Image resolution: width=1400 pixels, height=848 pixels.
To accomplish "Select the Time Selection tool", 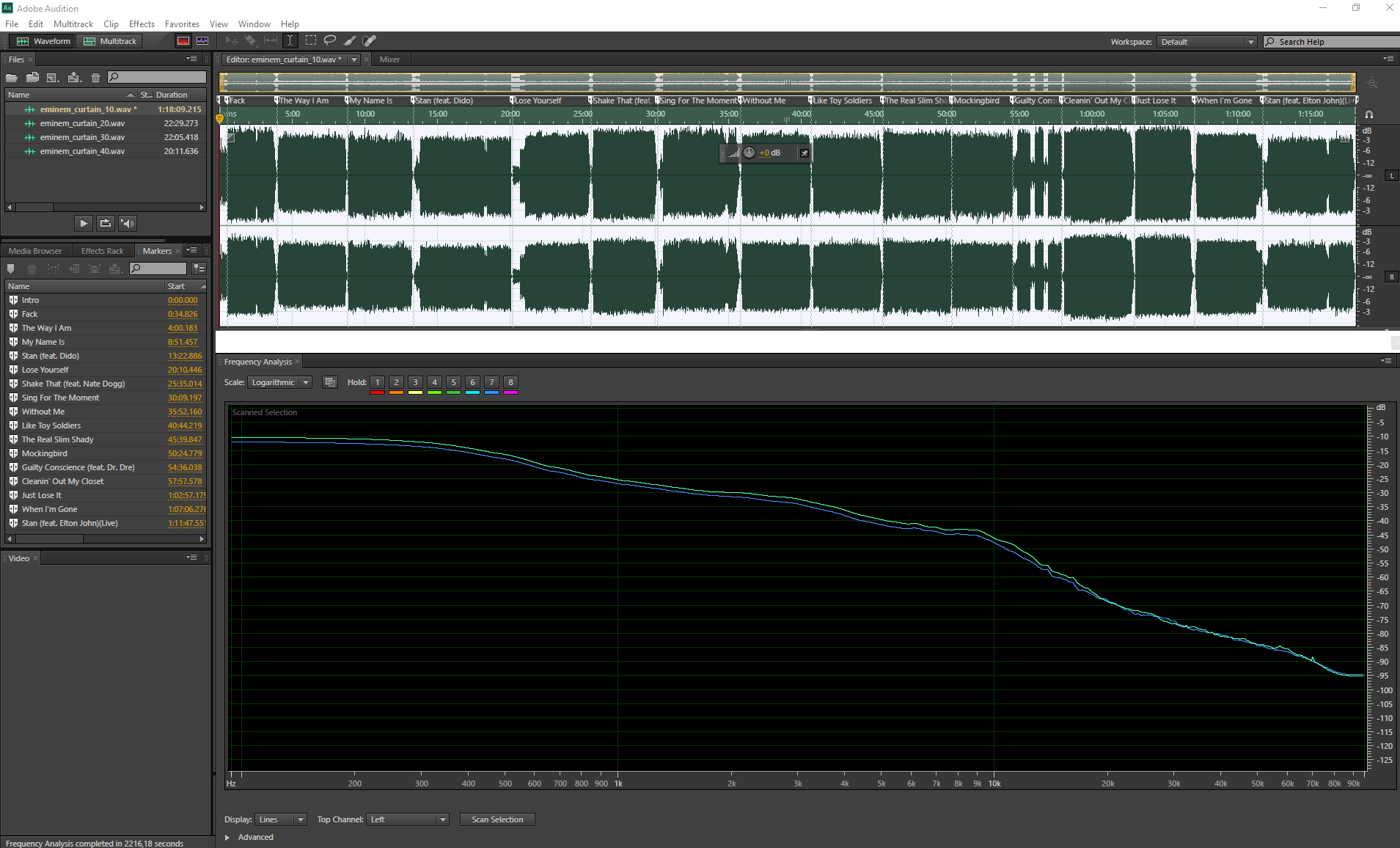I will (290, 41).
